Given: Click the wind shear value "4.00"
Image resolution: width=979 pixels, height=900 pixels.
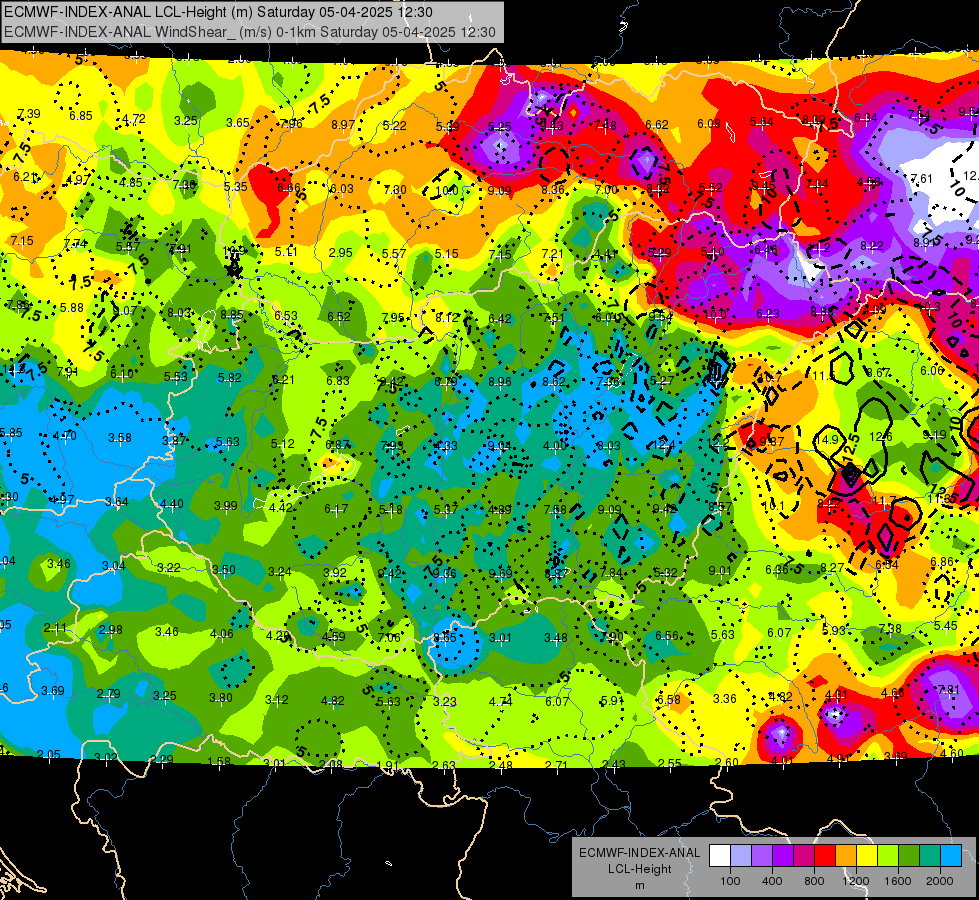Looking at the screenshot, I should pyautogui.click(x=554, y=445).
